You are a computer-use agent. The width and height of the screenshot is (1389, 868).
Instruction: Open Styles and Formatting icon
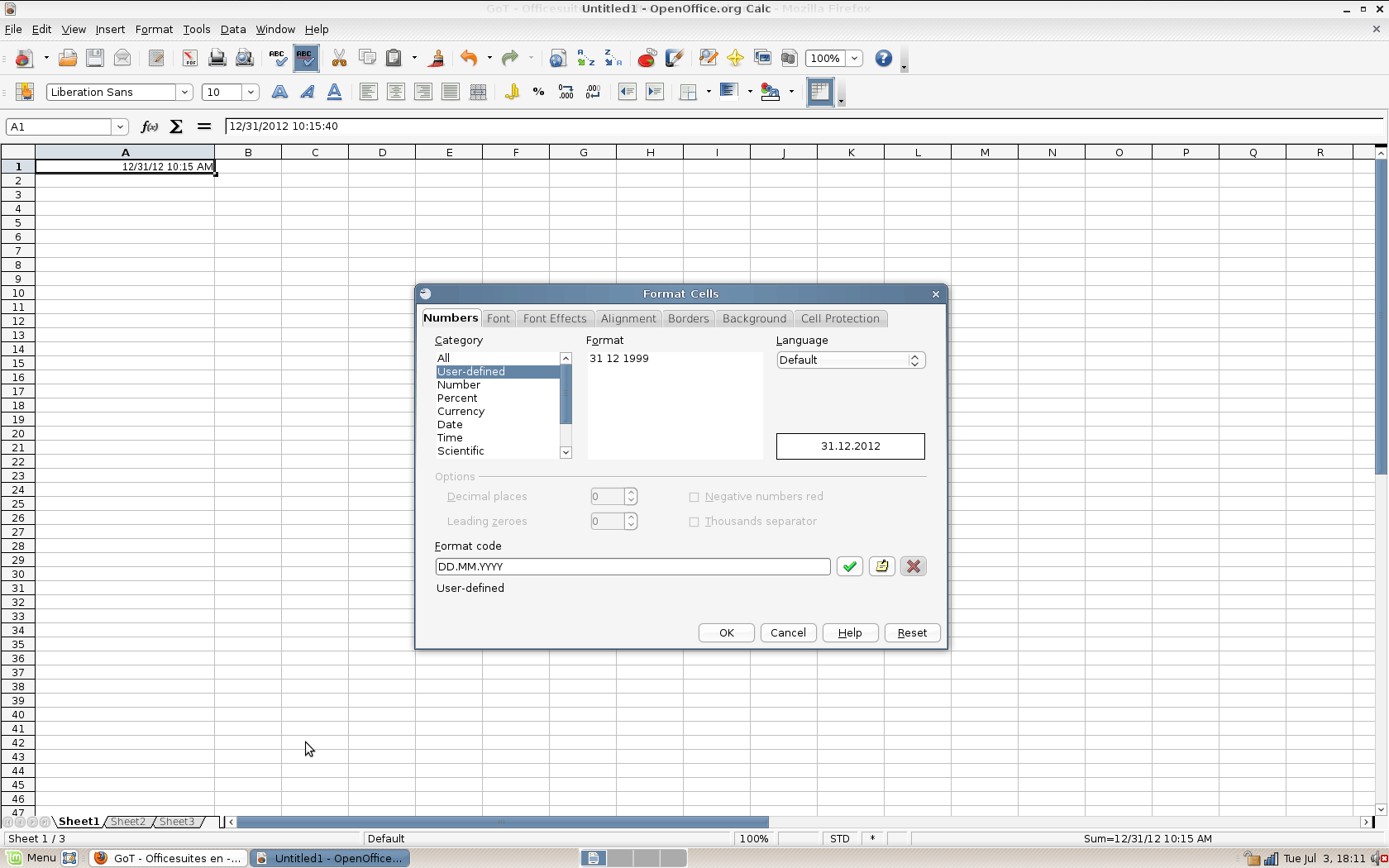coord(25,92)
